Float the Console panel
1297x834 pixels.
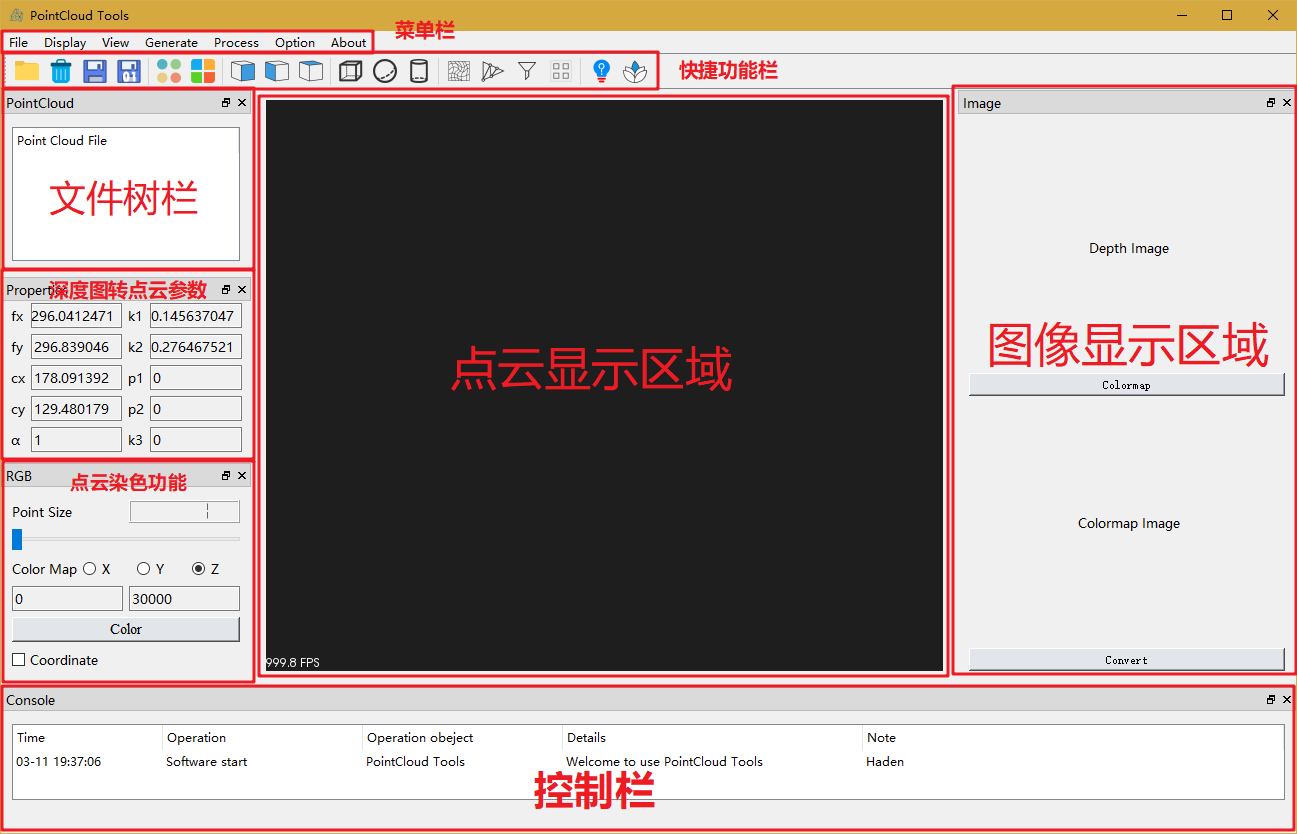(x=1271, y=700)
